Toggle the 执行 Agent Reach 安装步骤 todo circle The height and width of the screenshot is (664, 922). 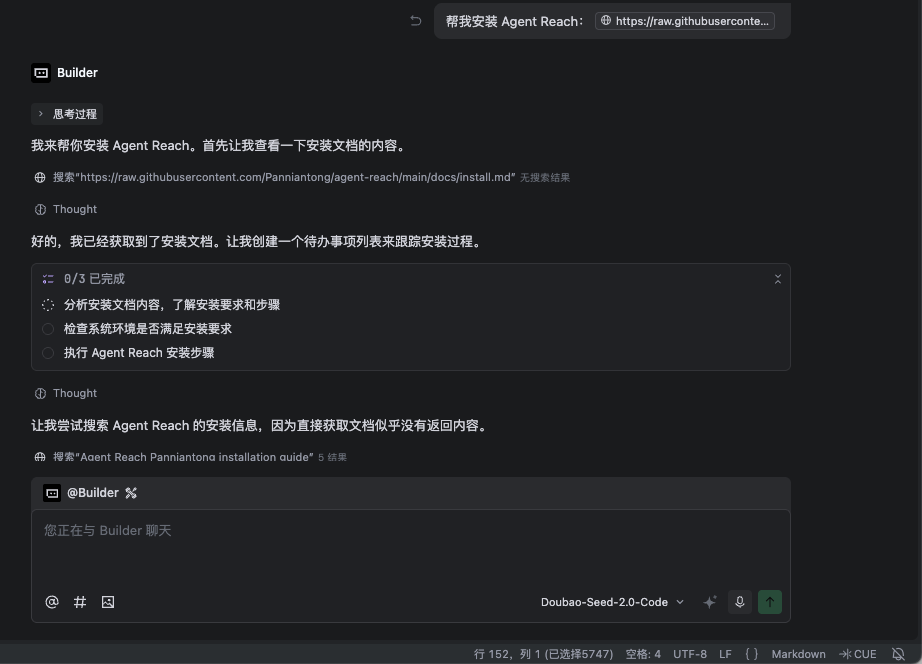click(48, 353)
